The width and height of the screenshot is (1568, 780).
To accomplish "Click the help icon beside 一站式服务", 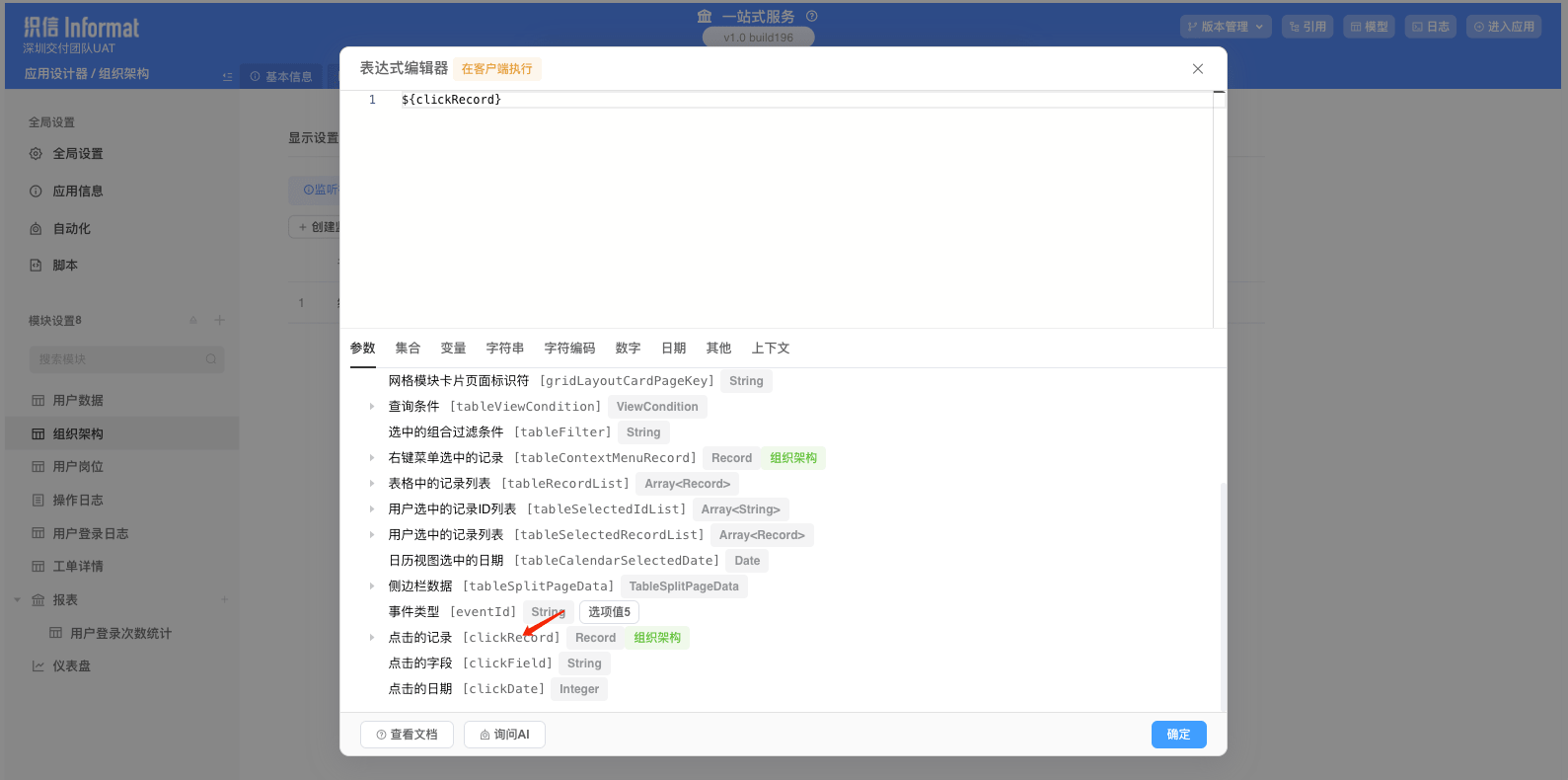I will point(811,16).
